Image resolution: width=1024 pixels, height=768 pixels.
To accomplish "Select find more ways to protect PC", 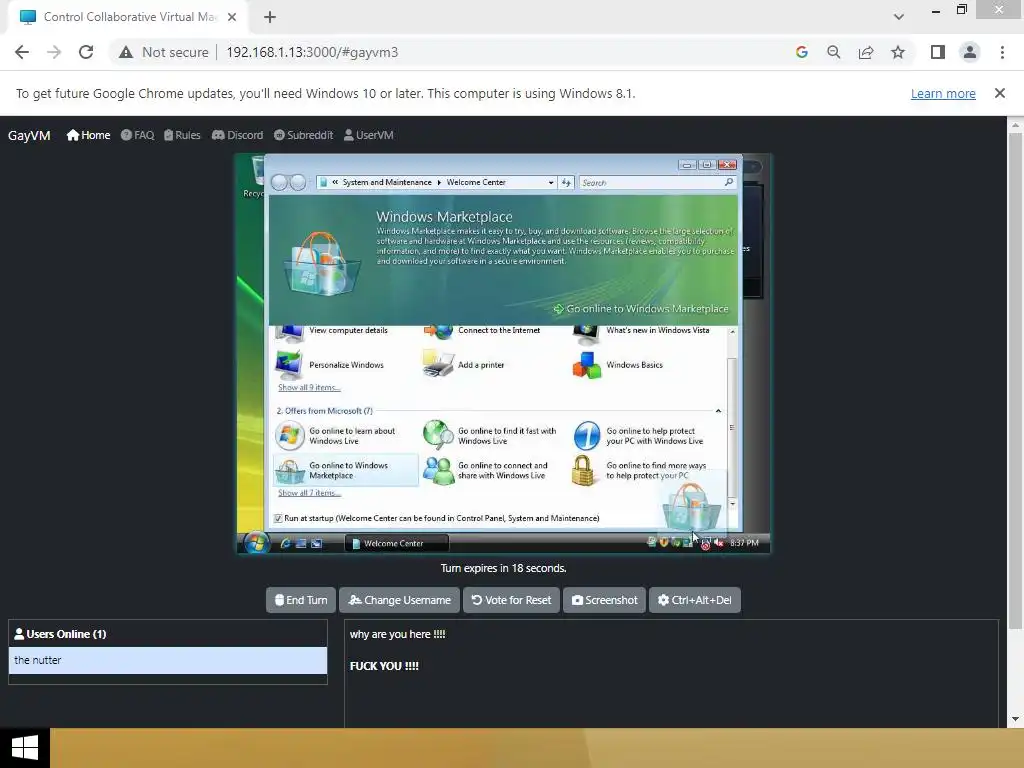I will (639, 470).
